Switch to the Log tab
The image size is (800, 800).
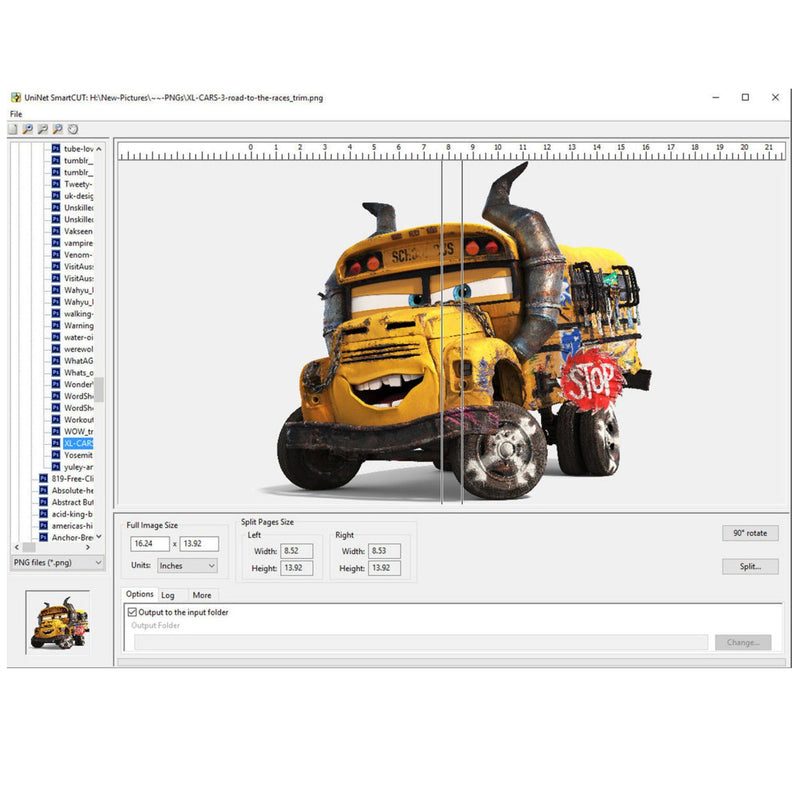(170, 593)
